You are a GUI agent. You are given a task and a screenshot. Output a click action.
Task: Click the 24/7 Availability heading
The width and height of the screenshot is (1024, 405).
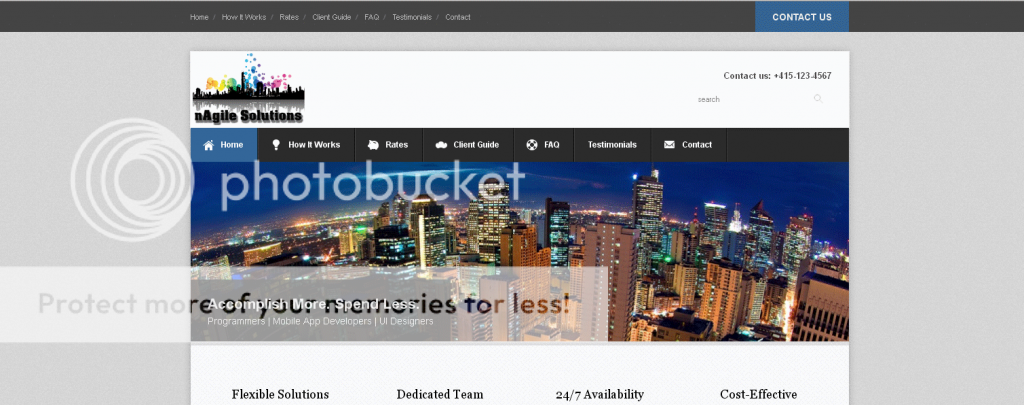point(600,395)
